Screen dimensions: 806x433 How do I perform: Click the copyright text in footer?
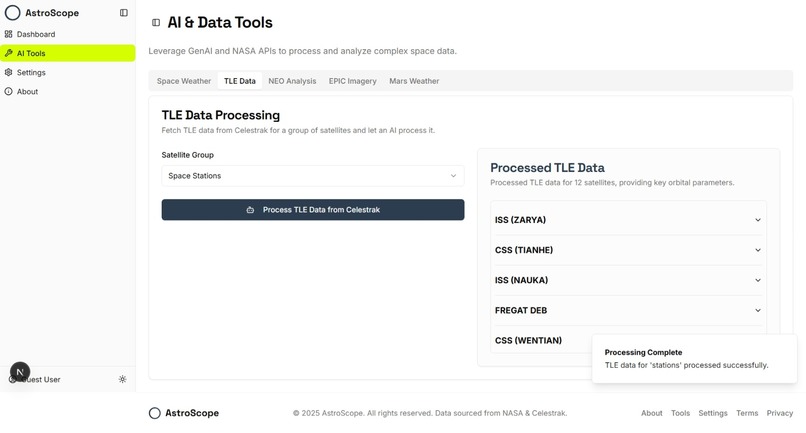[430, 413]
